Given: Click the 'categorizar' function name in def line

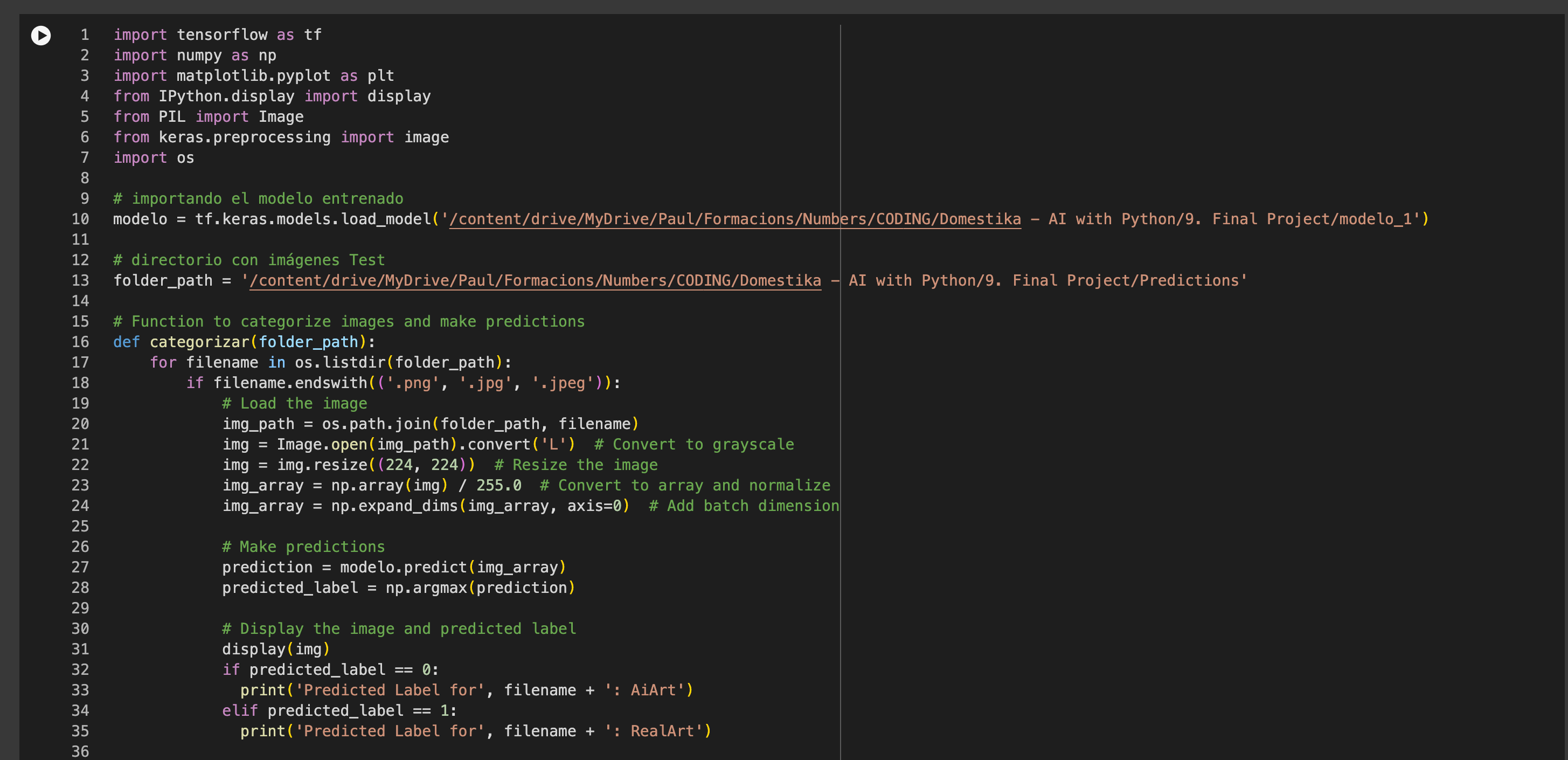Looking at the screenshot, I should click(199, 342).
